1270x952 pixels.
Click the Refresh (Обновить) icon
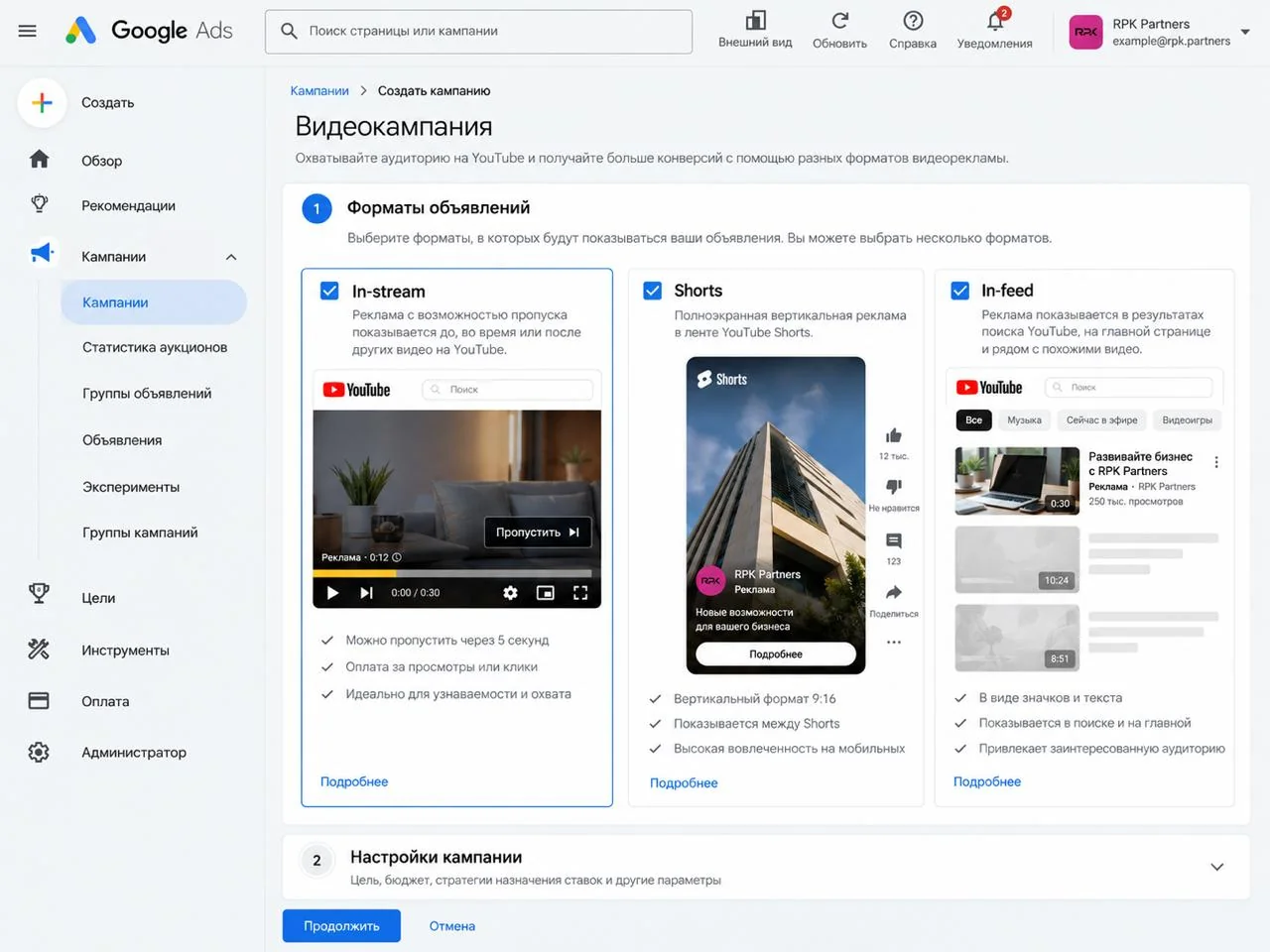click(839, 21)
